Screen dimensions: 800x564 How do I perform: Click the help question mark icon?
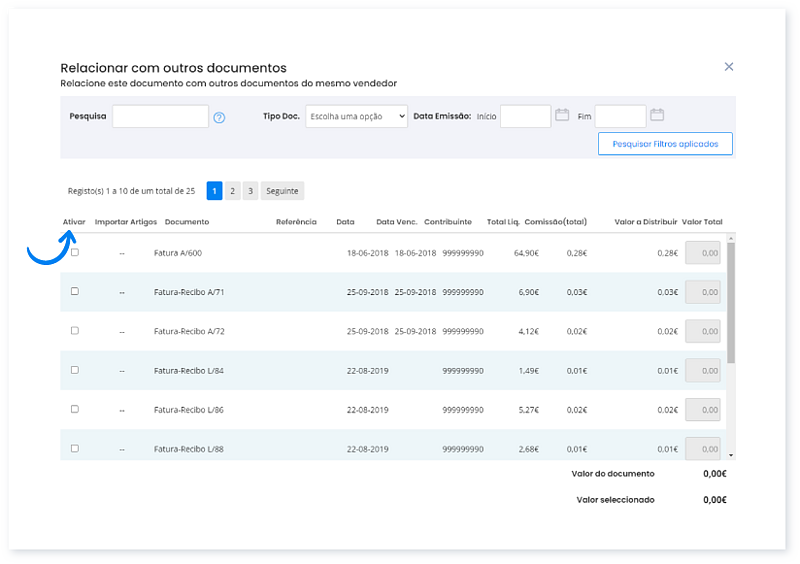point(219,117)
